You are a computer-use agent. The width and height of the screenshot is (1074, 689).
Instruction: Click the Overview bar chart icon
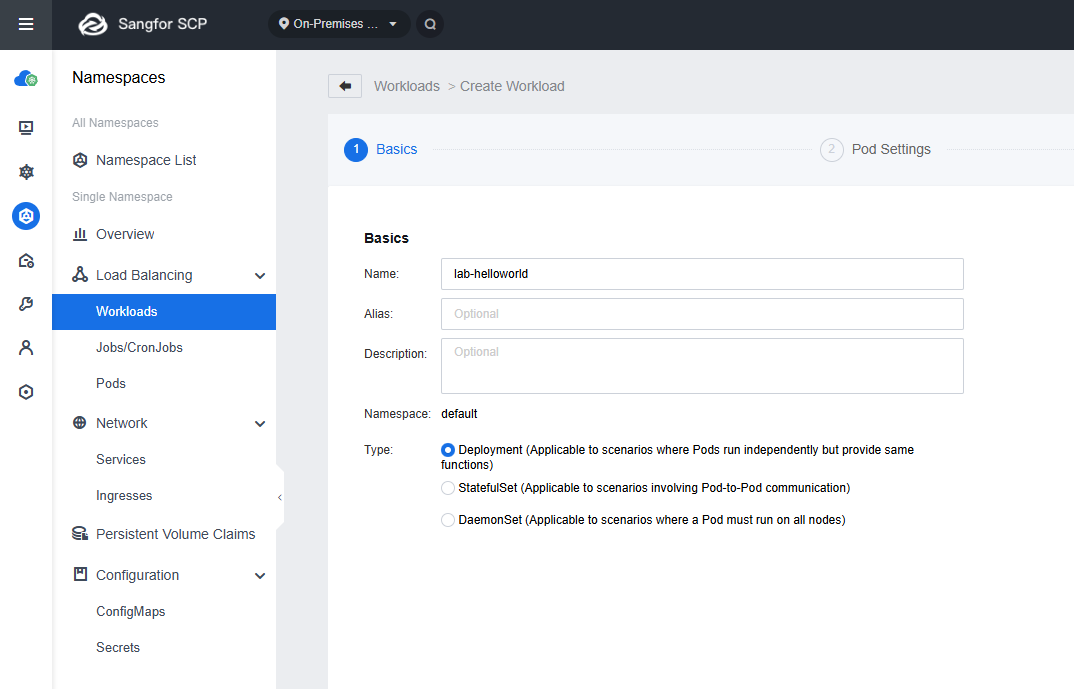pyautogui.click(x=80, y=234)
